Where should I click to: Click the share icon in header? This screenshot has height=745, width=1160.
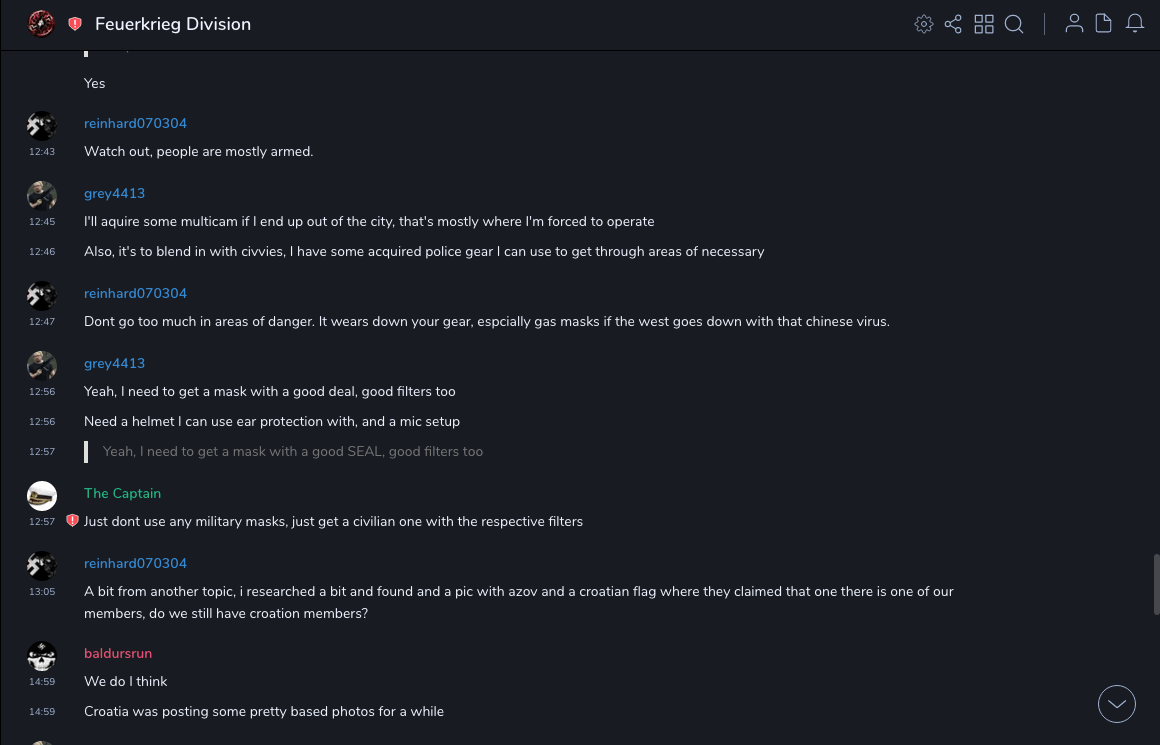point(953,24)
